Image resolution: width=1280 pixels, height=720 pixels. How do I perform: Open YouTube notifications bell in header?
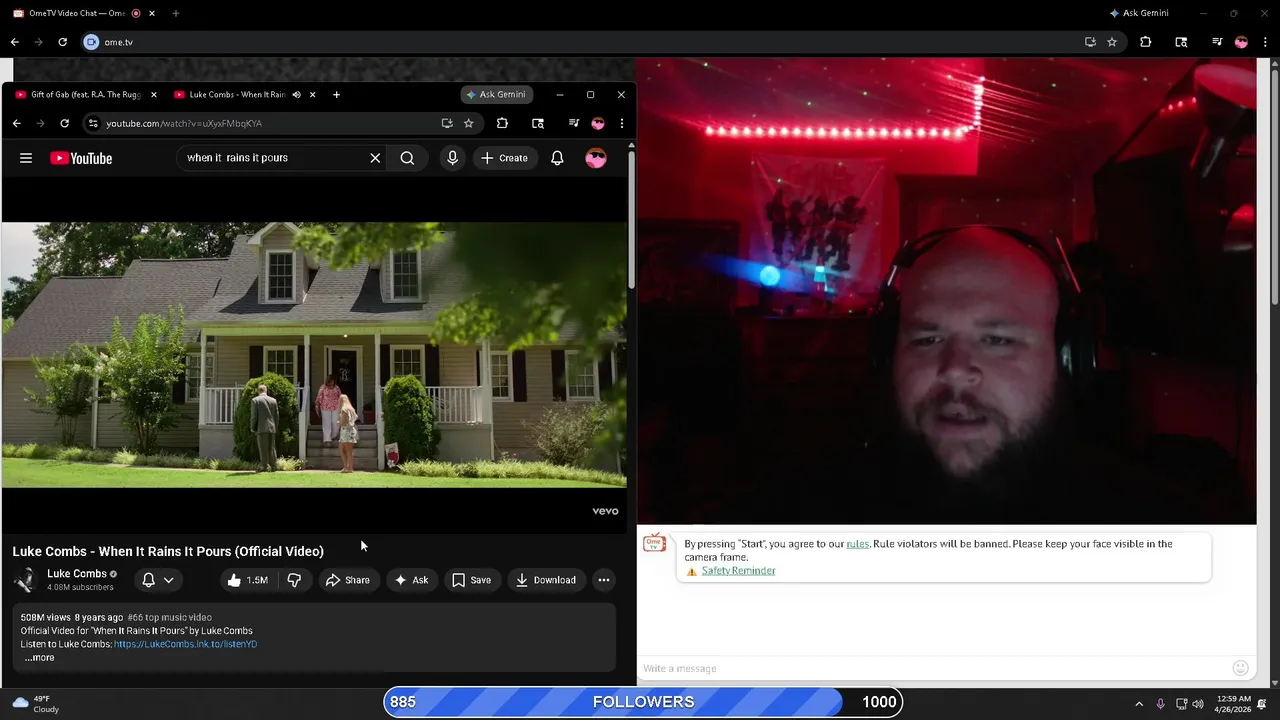click(x=557, y=158)
